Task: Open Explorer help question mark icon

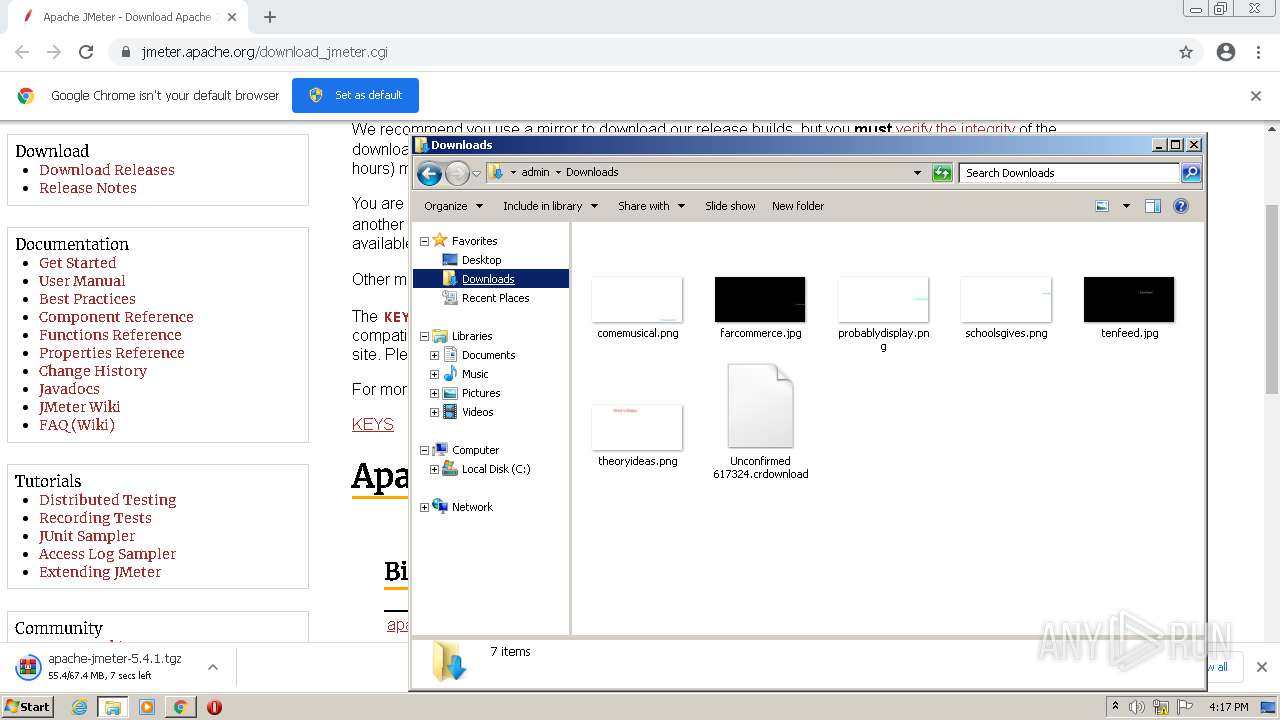Action: (x=1181, y=206)
